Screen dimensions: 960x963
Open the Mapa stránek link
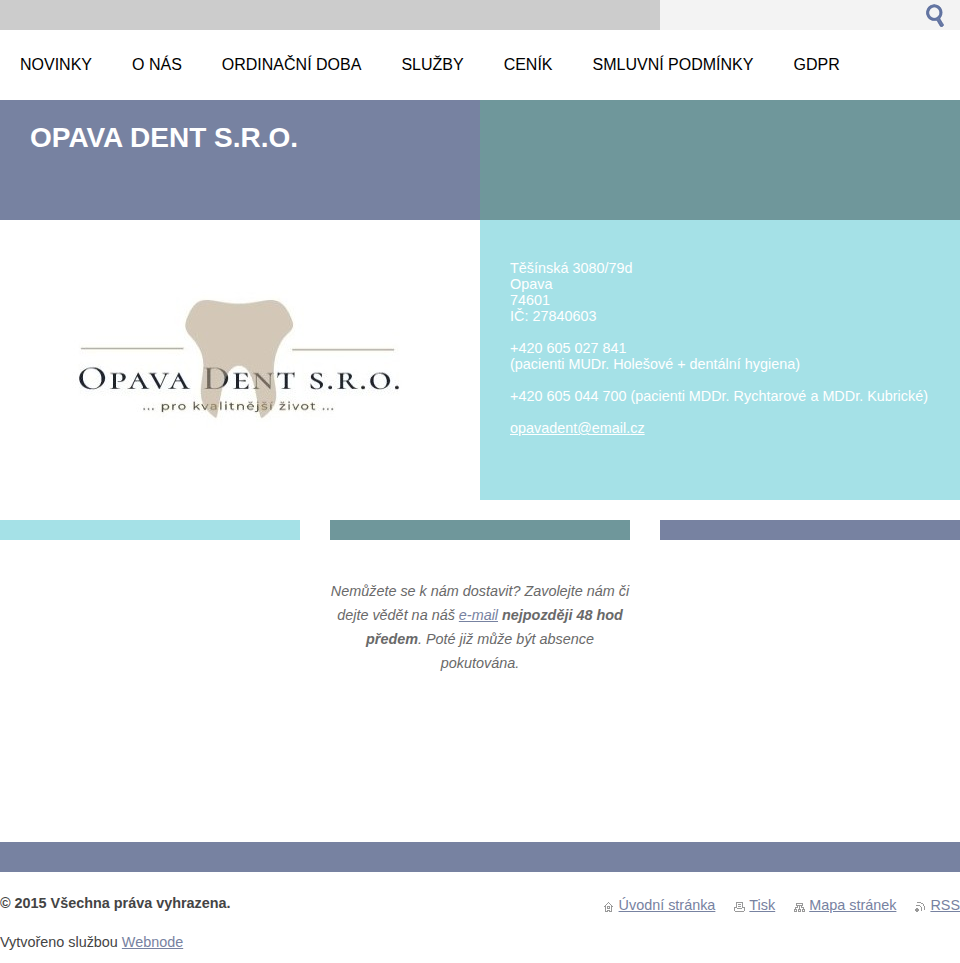coord(853,905)
